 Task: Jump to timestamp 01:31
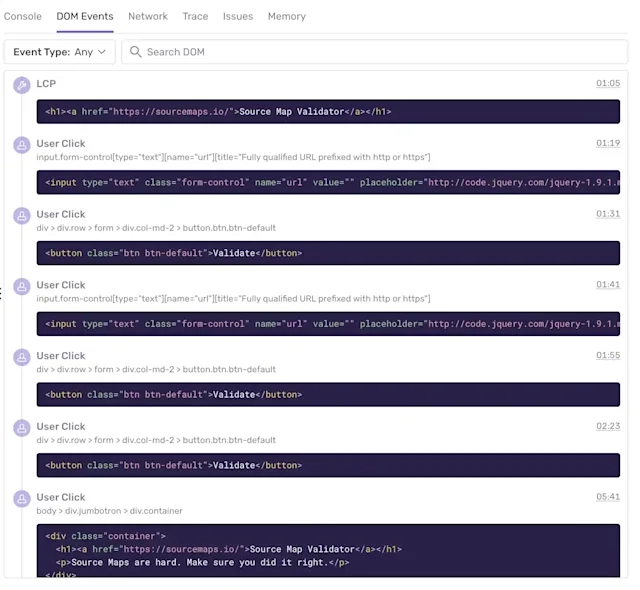(608, 214)
